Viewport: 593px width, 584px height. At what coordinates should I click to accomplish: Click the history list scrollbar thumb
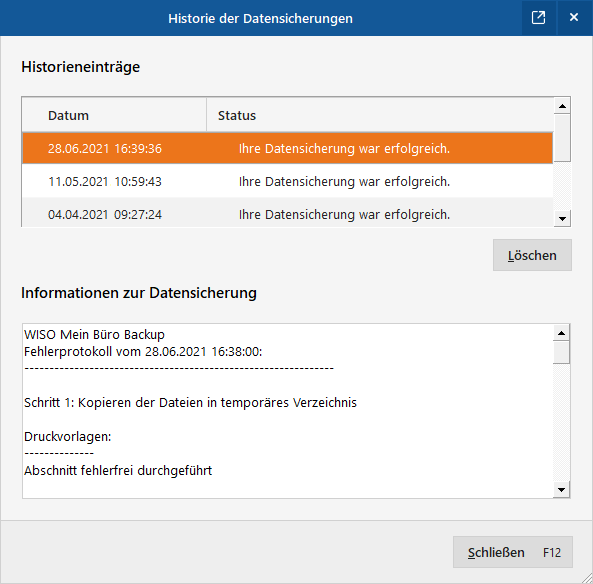(x=562, y=138)
